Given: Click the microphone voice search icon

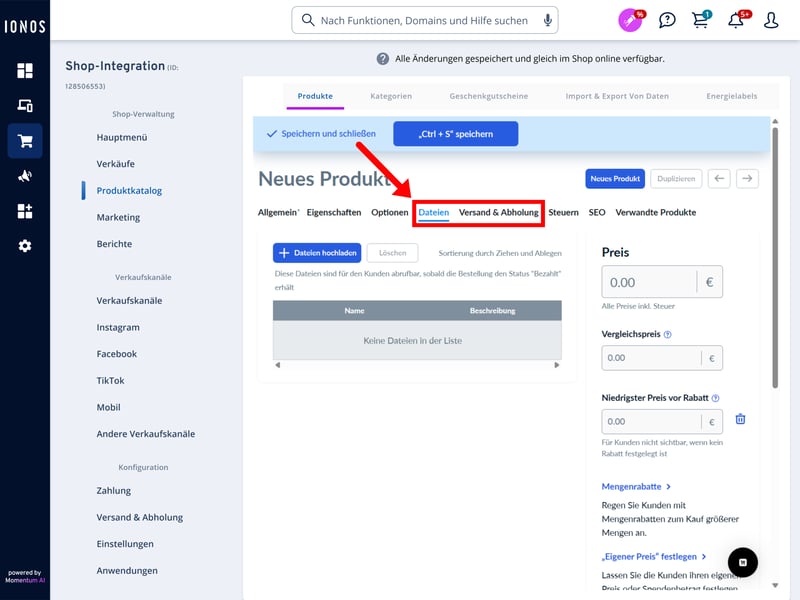Looking at the screenshot, I should point(548,20).
